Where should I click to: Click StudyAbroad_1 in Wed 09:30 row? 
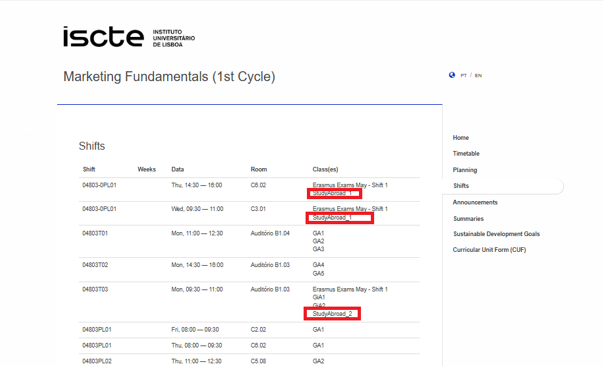[332, 218]
